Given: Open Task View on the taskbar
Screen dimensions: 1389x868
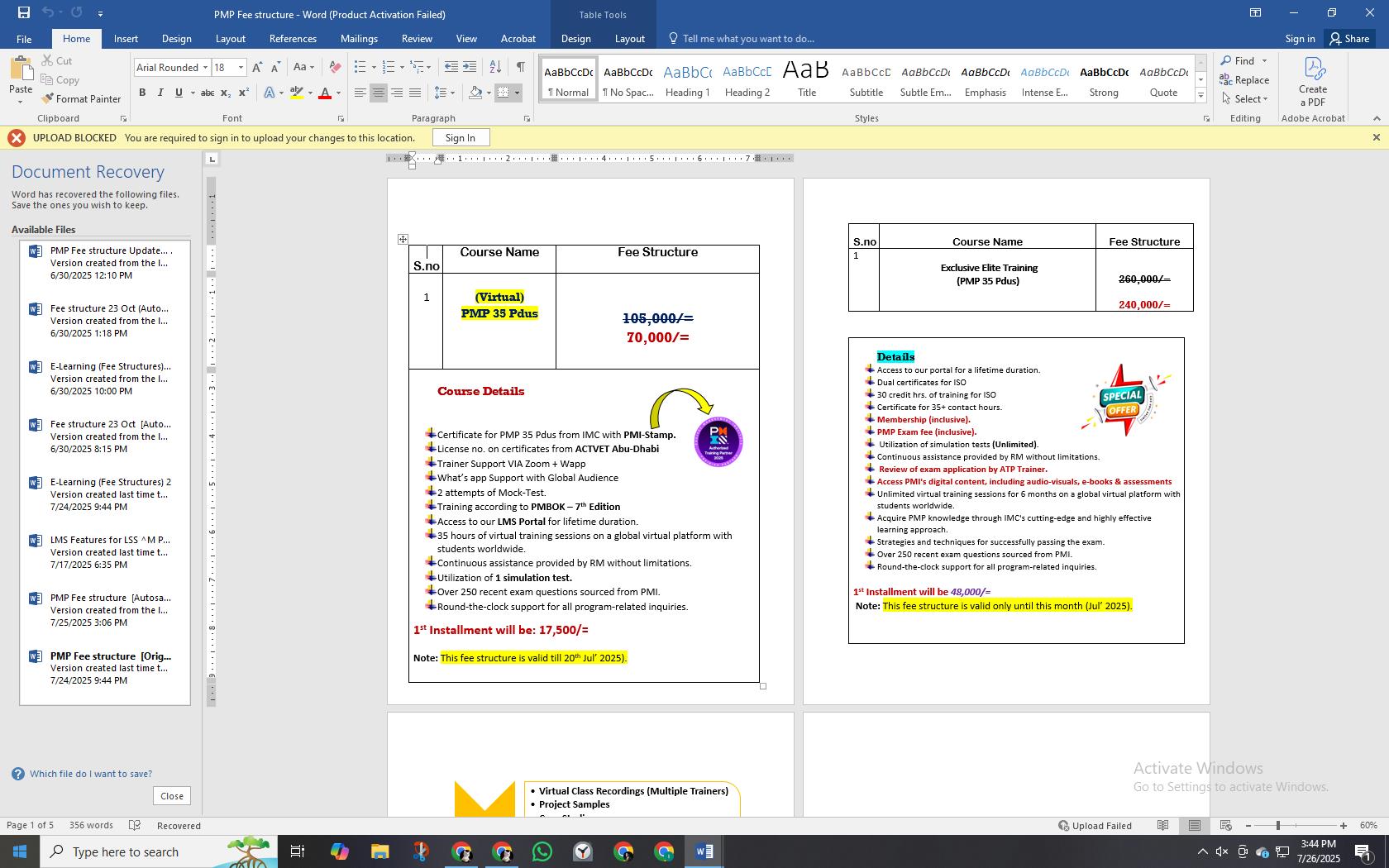Looking at the screenshot, I should tap(298, 851).
